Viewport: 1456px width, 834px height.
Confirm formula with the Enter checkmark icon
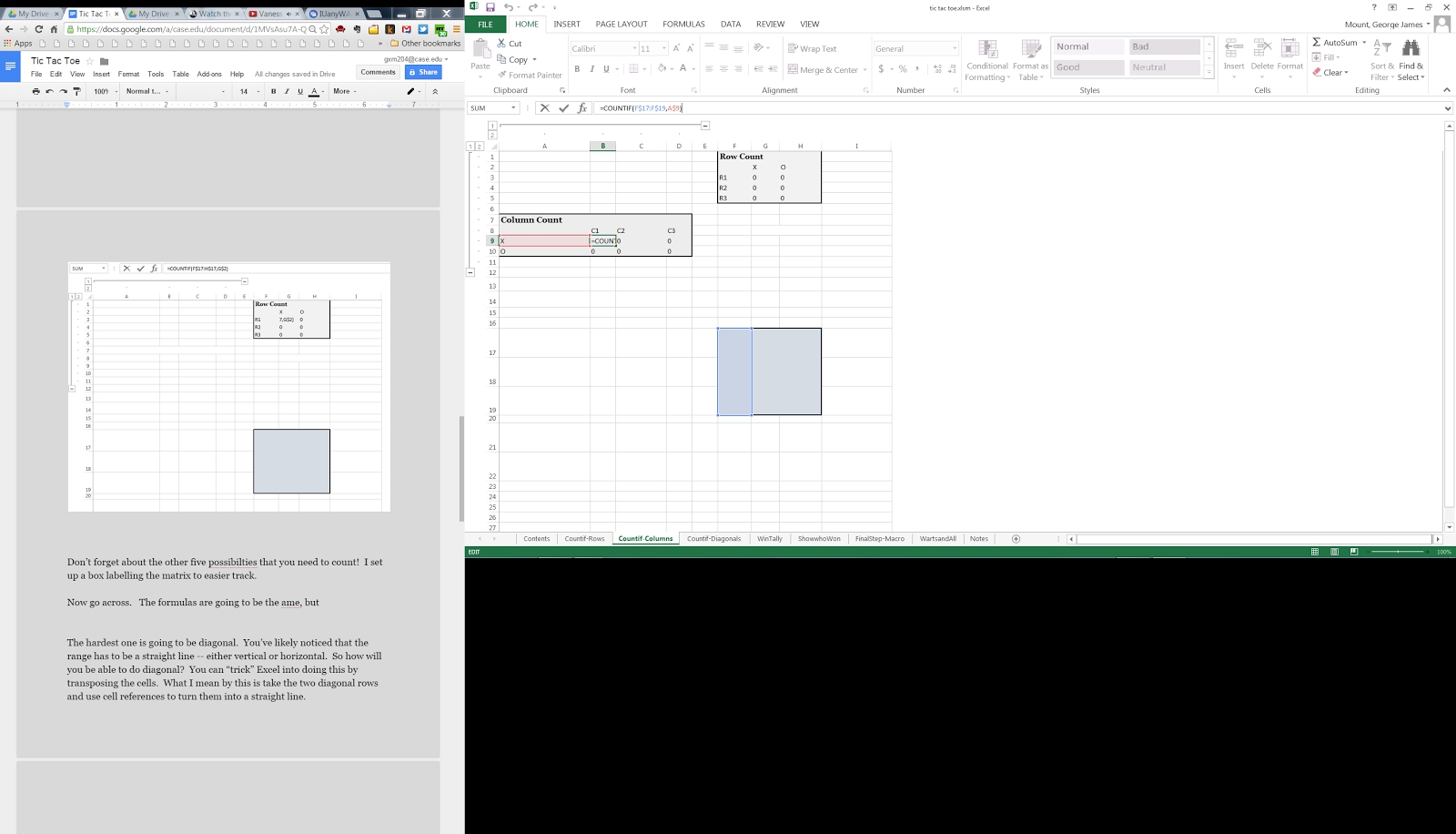click(563, 108)
